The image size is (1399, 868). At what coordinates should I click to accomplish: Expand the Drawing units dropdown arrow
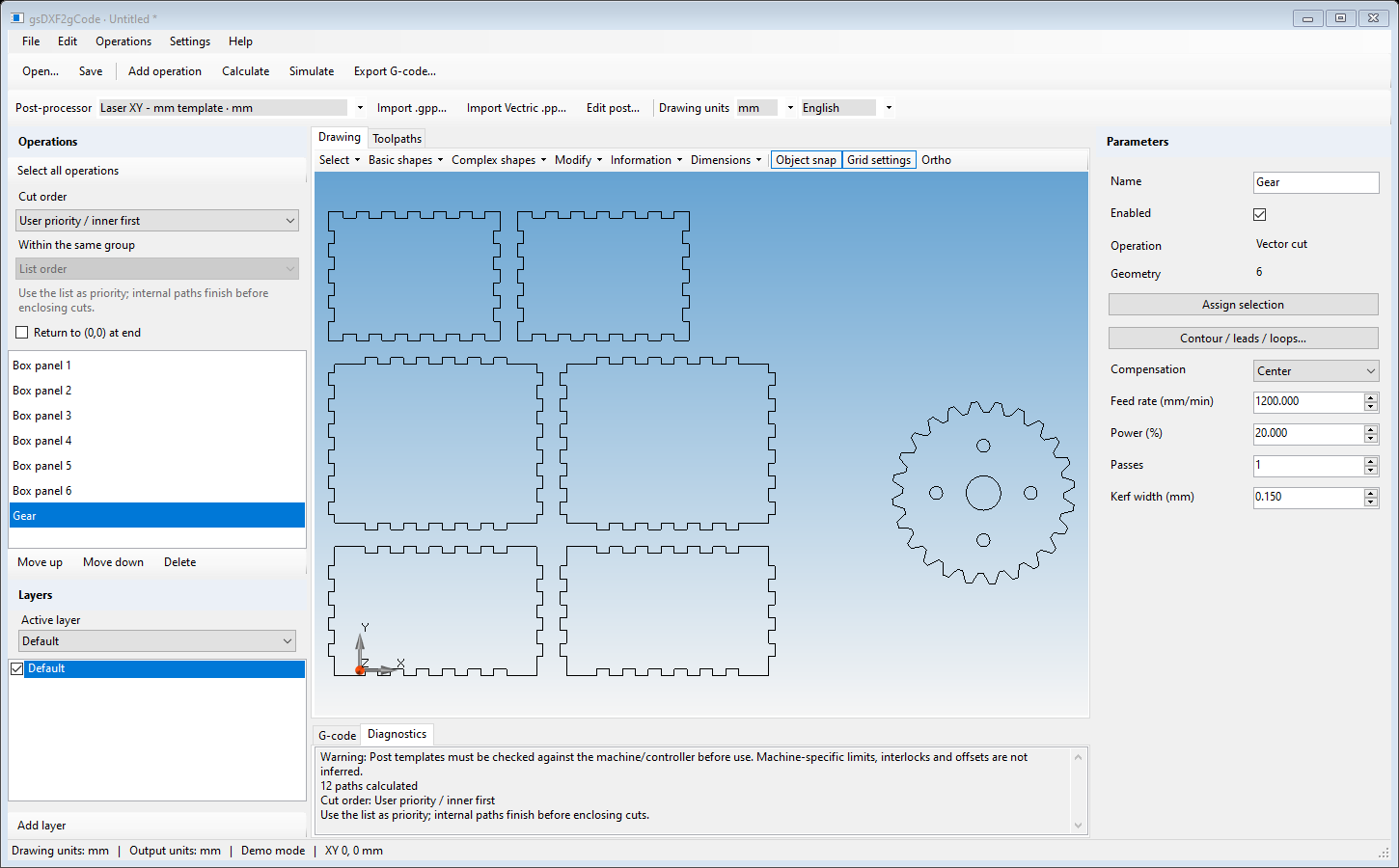pos(790,108)
